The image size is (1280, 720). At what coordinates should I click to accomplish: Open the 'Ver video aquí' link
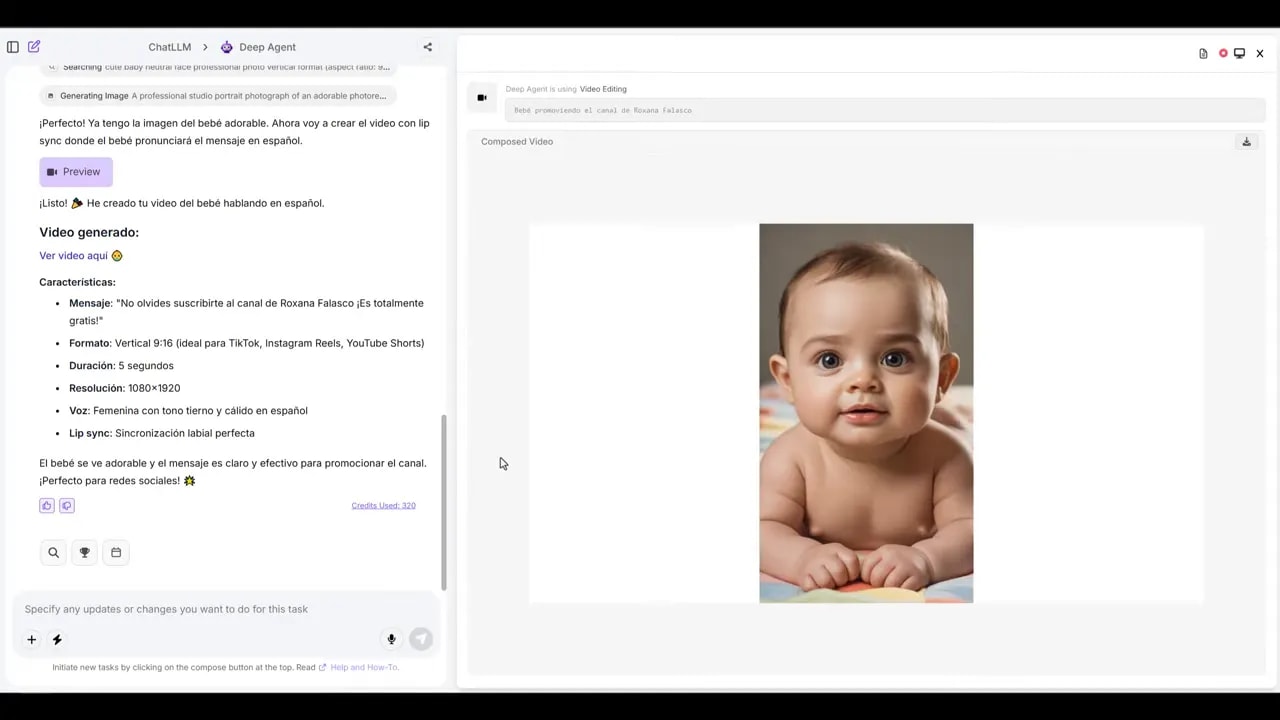(73, 255)
